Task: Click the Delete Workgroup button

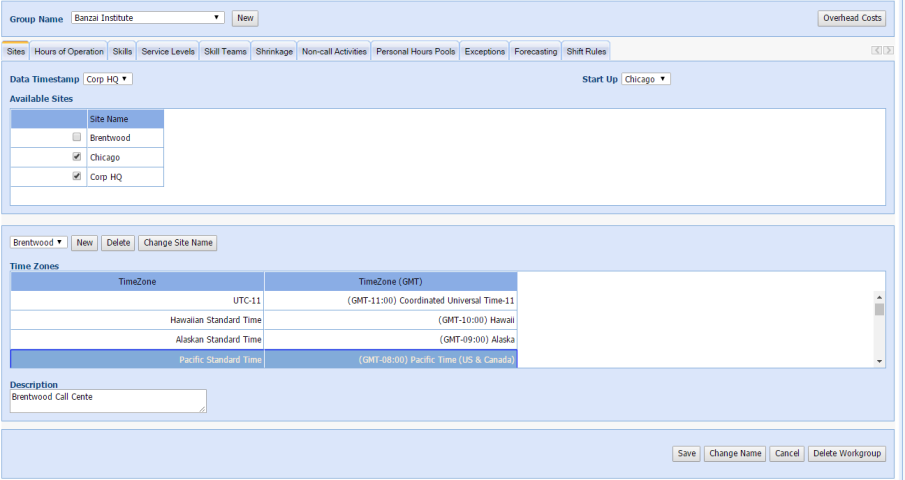Action: coord(846,453)
